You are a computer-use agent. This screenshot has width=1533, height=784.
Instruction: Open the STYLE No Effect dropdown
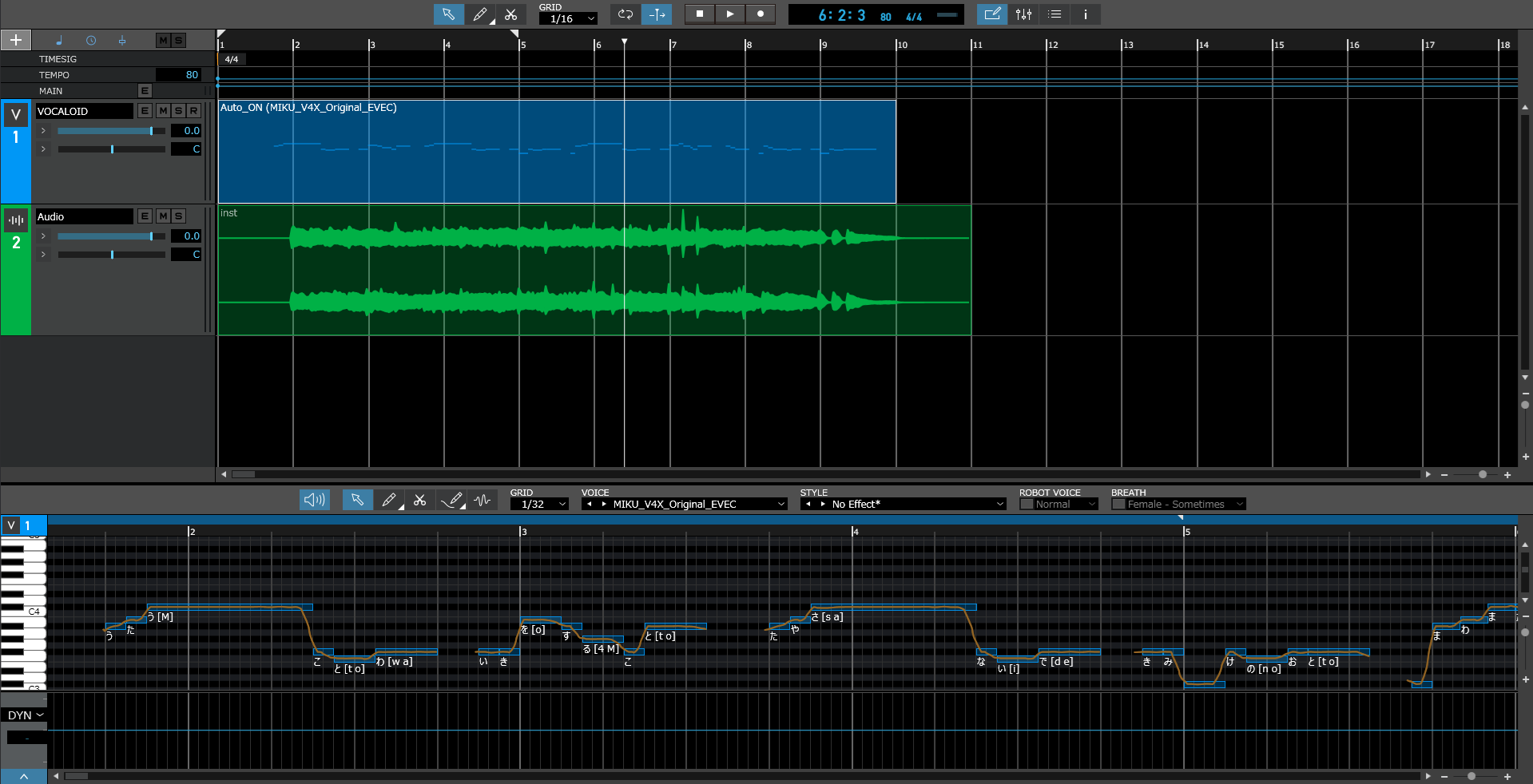(x=910, y=505)
